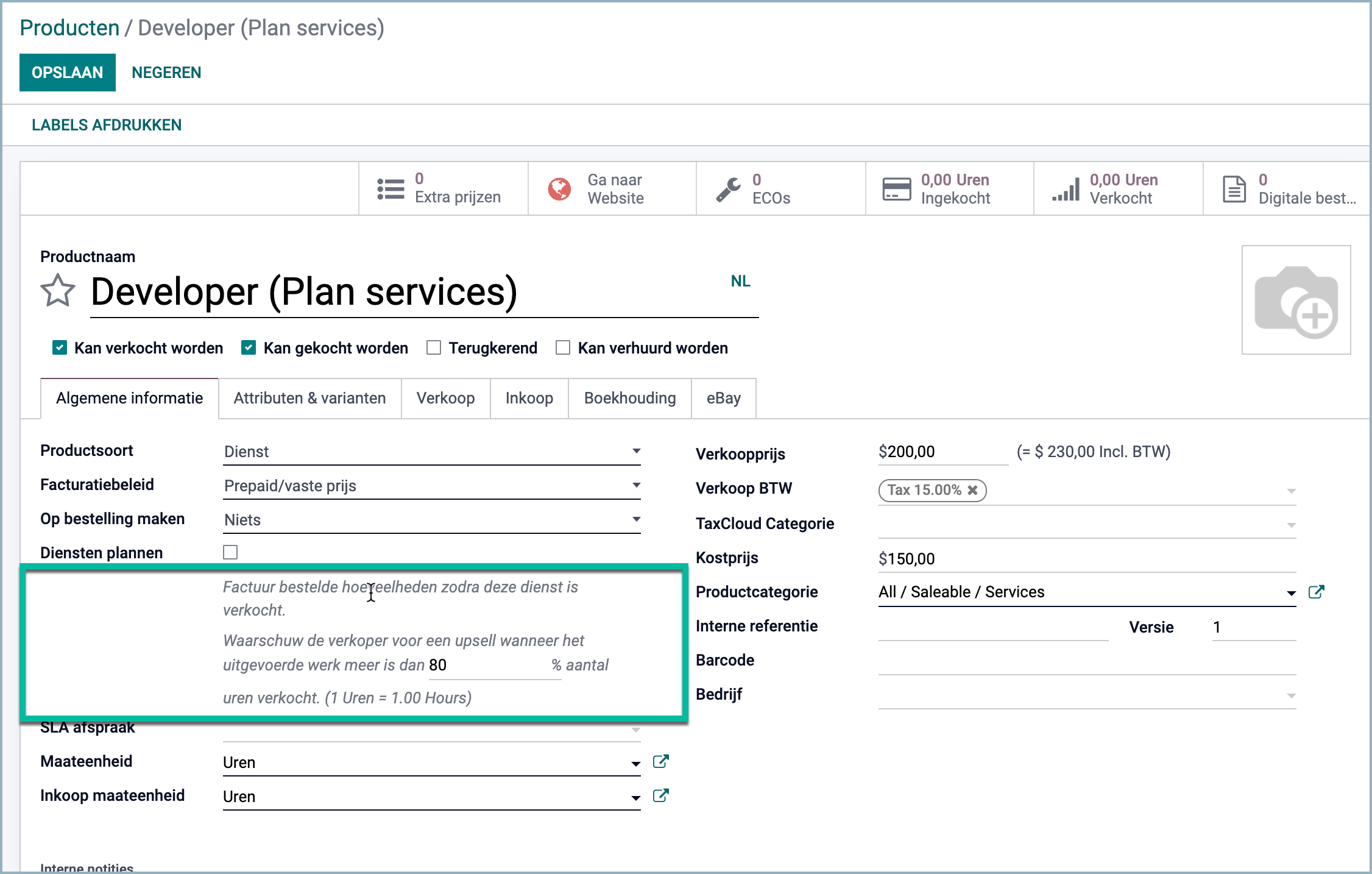1372x874 pixels.
Task: Enable Diensten plannen
Action: pyautogui.click(x=230, y=552)
